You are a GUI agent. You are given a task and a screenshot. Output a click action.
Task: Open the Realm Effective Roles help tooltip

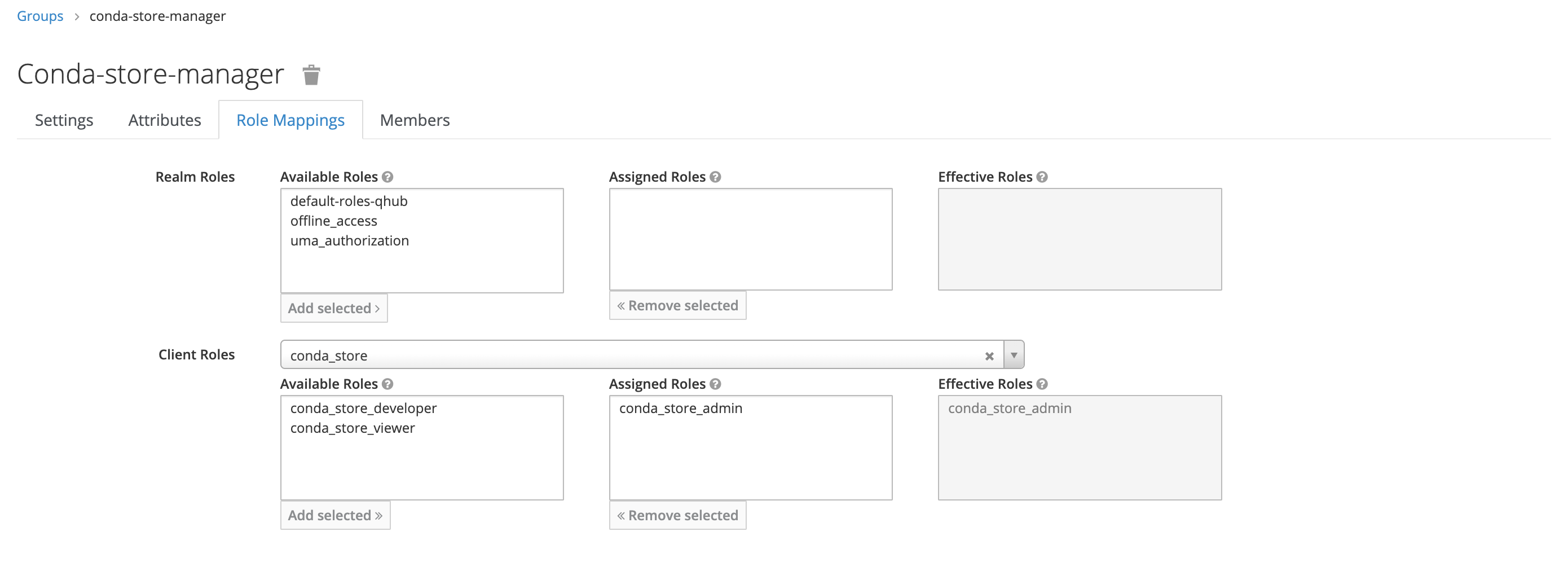1042,177
